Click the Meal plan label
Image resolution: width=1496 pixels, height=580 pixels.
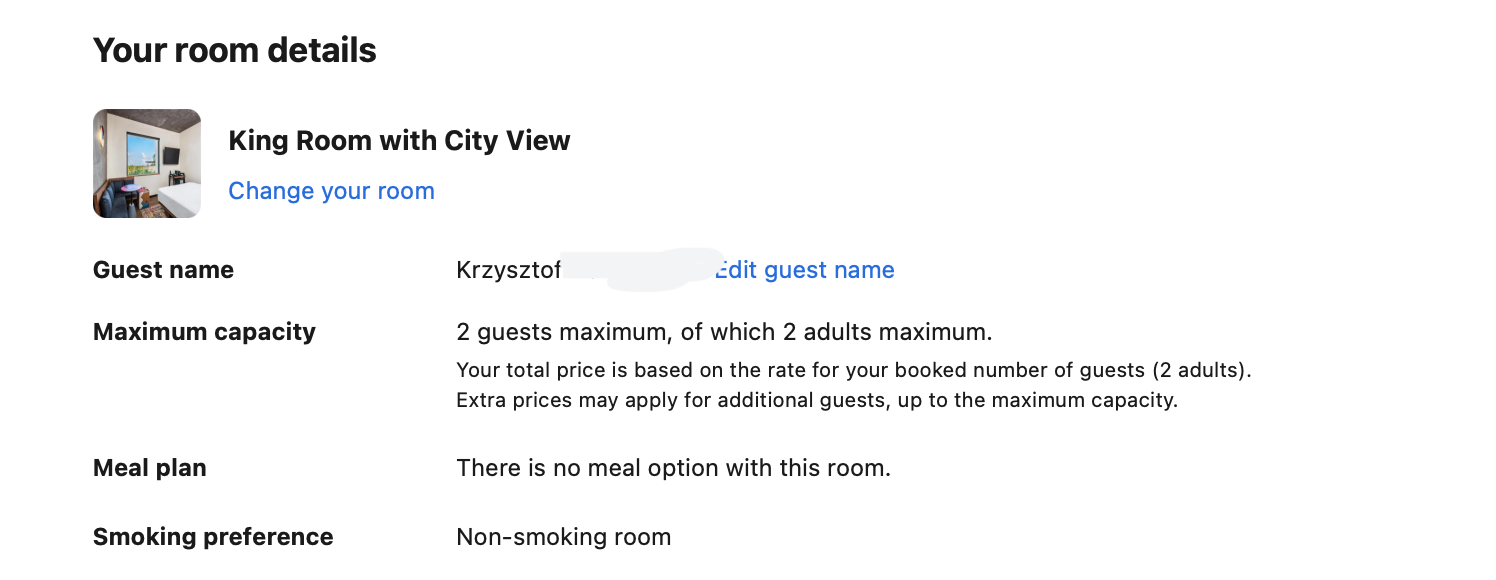pyautogui.click(x=150, y=468)
